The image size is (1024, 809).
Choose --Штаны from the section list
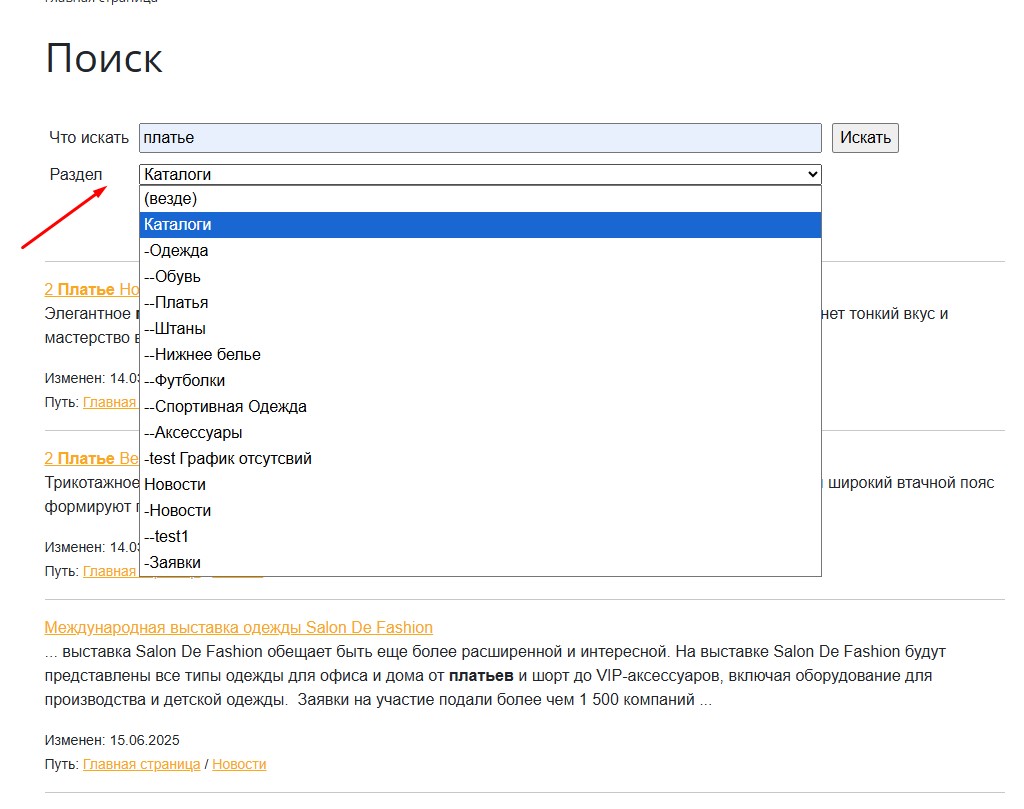click(x=175, y=329)
